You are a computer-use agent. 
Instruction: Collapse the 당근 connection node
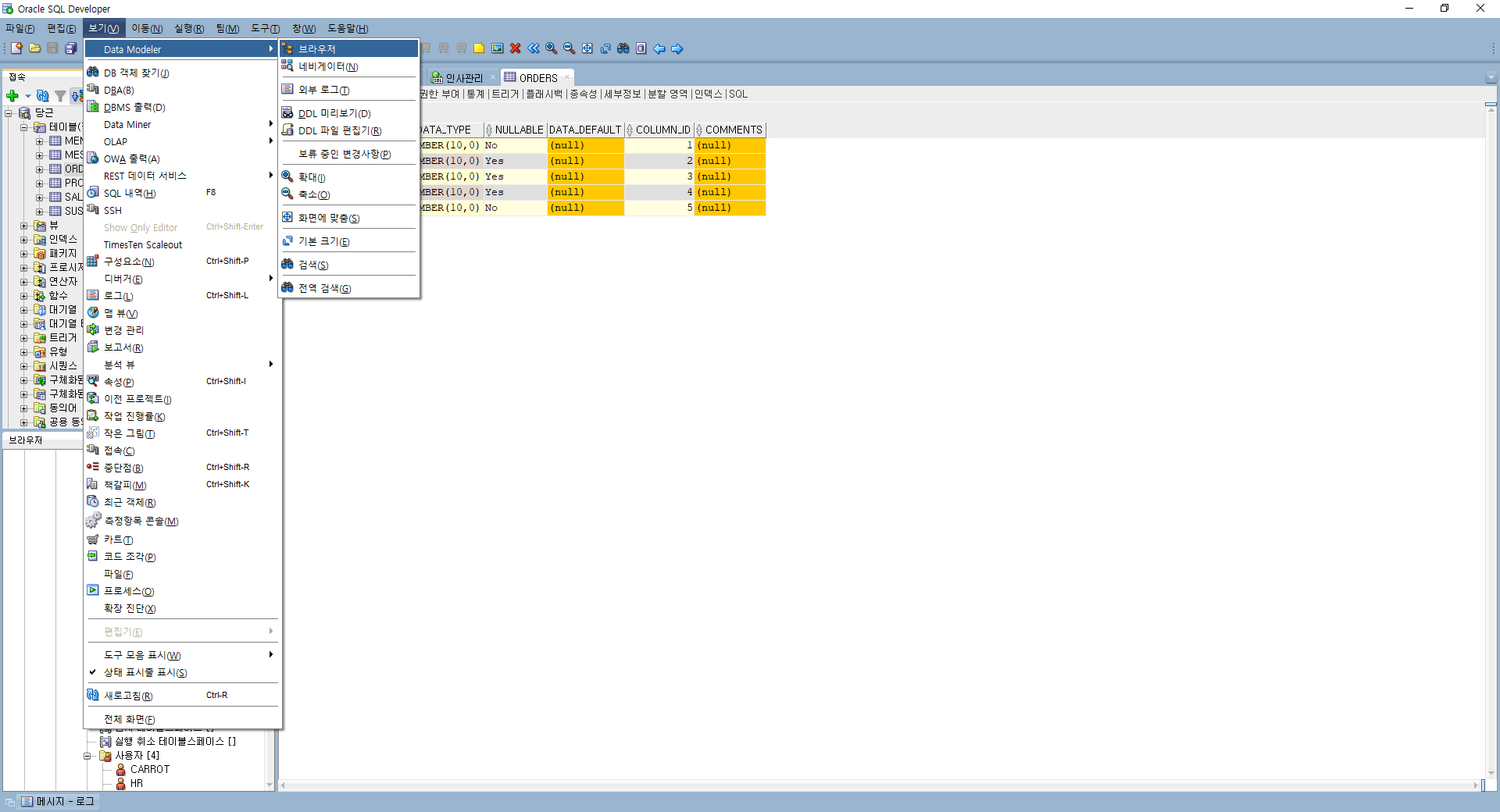(9, 113)
